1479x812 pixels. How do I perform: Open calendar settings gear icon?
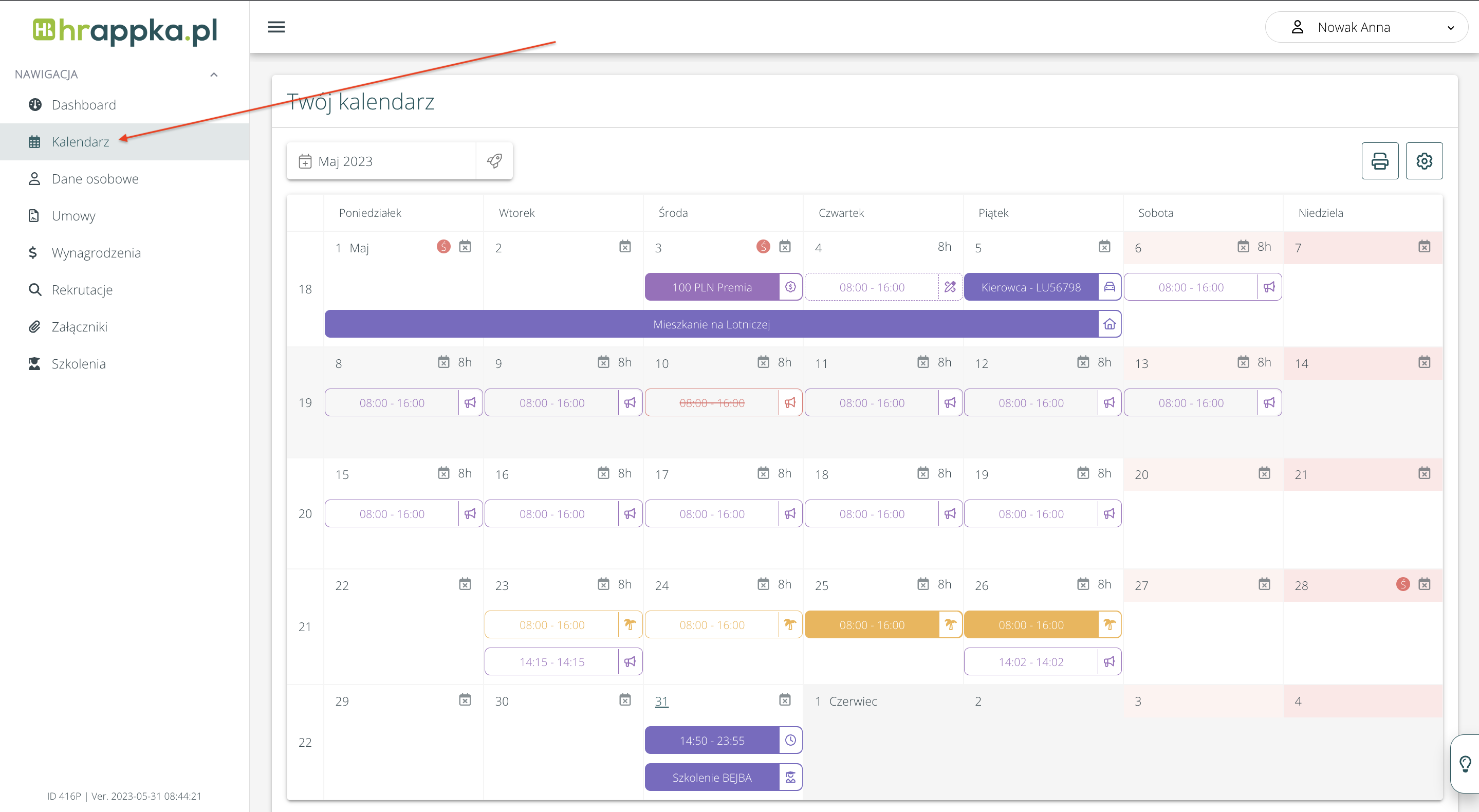(x=1423, y=161)
